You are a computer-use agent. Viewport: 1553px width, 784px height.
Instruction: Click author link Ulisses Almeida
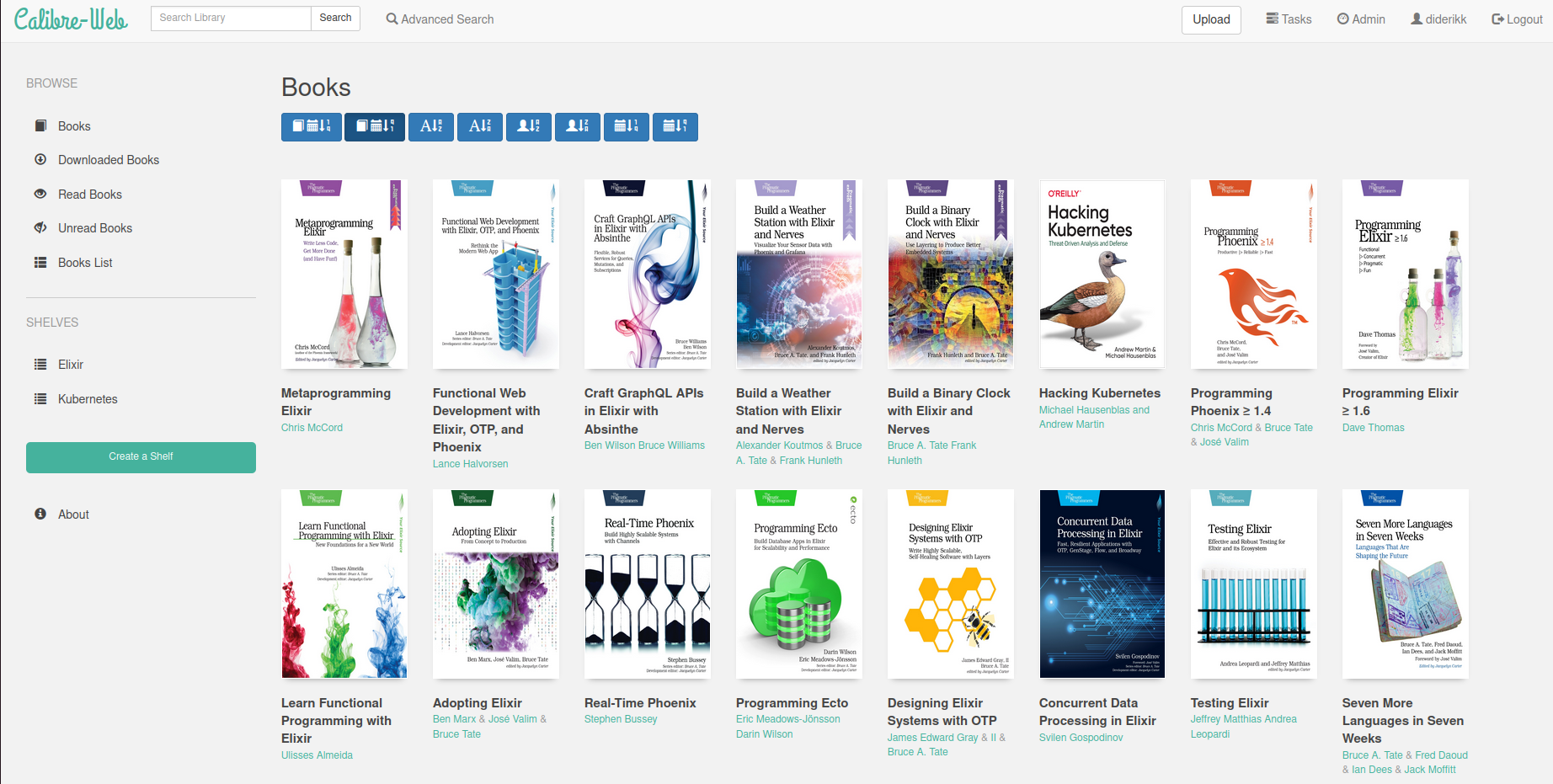pyautogui.click(x=317, y=755)
